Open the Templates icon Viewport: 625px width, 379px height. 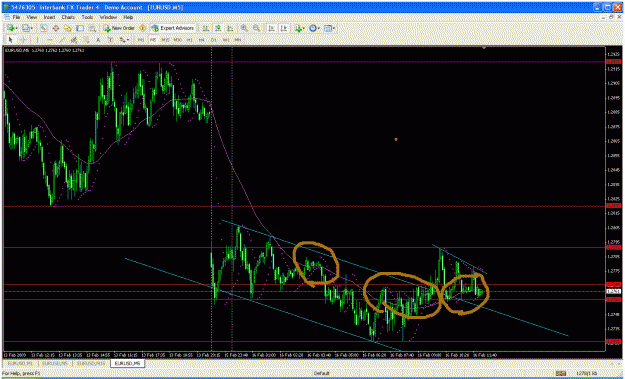click(328, 28)
